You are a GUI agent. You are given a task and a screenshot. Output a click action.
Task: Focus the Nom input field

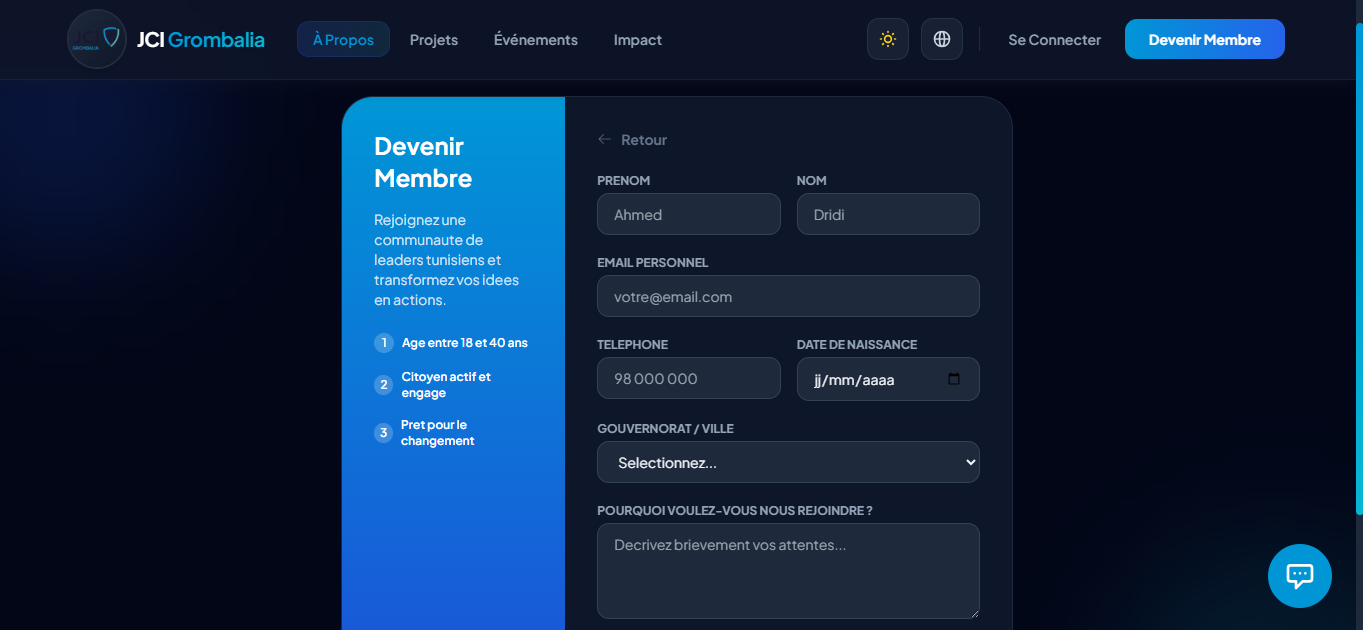[x=888, y=214]
